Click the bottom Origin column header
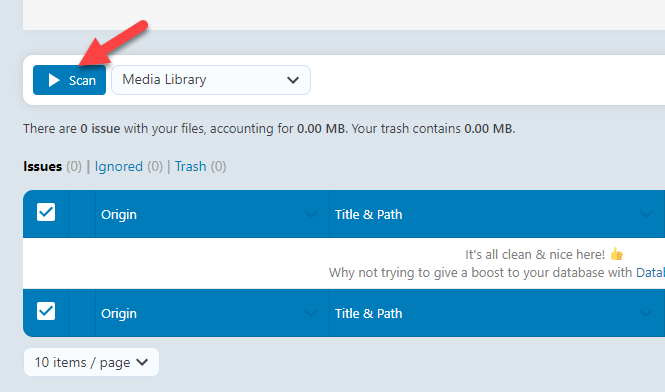This screenshot has height=392, width=665. pyautogui.click(x=119, y=313)
